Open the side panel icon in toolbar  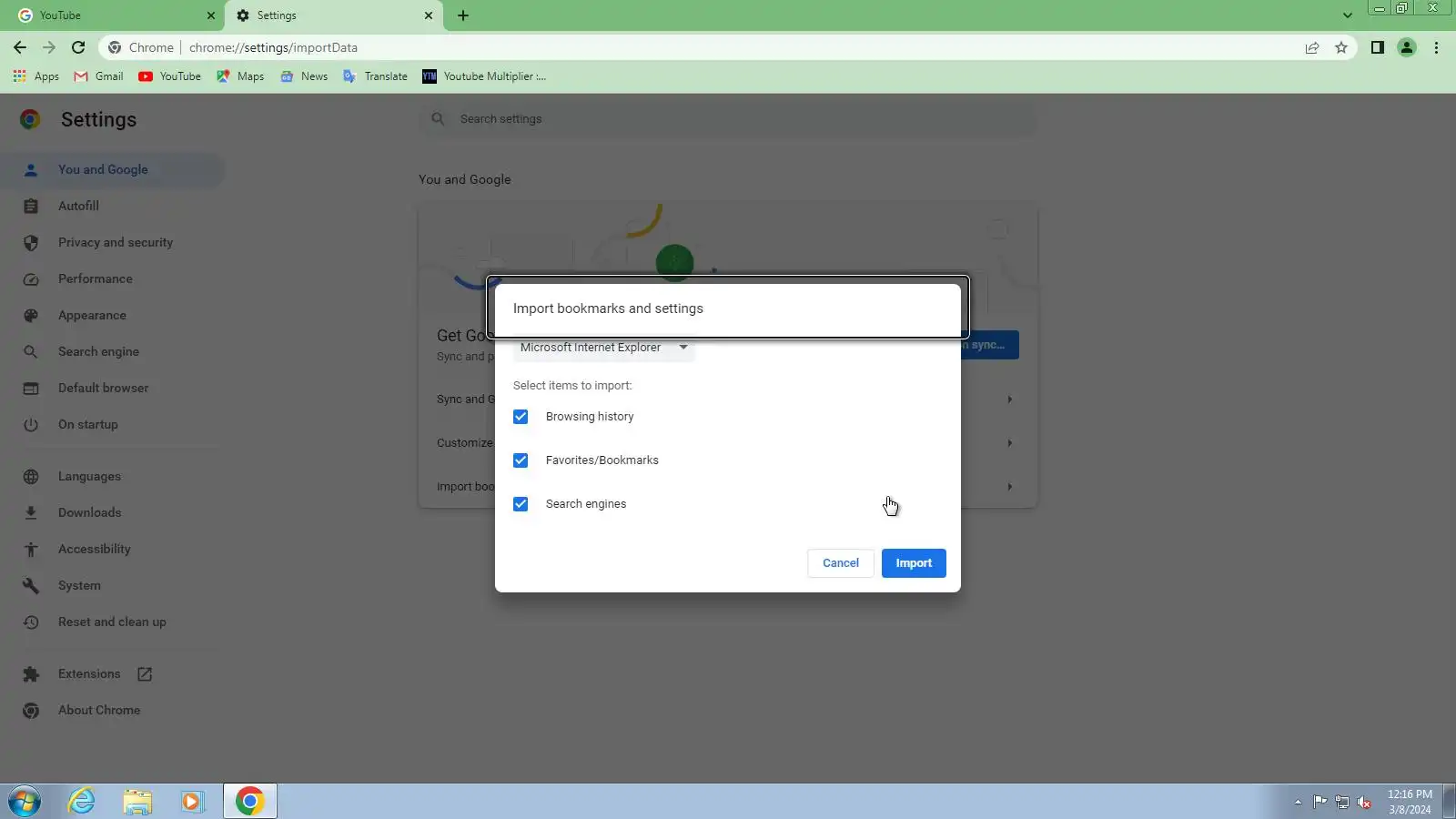pos(1378,47)
